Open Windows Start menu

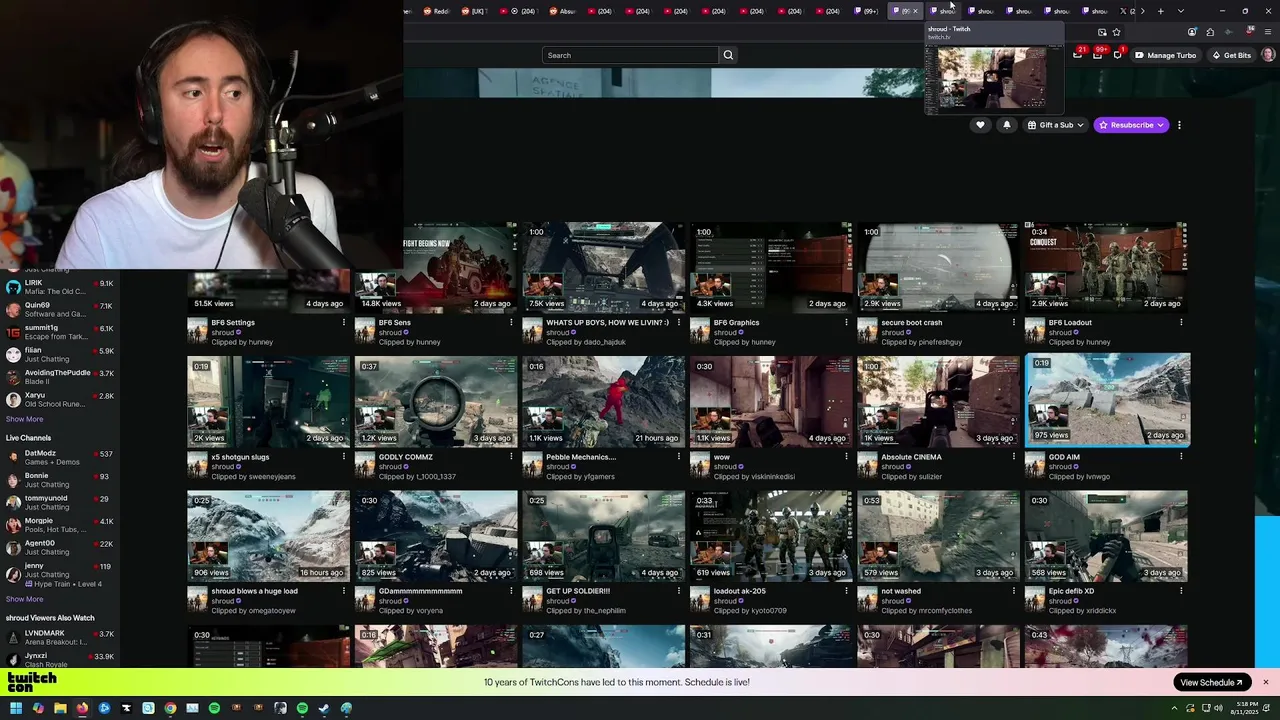click(16, 708)
